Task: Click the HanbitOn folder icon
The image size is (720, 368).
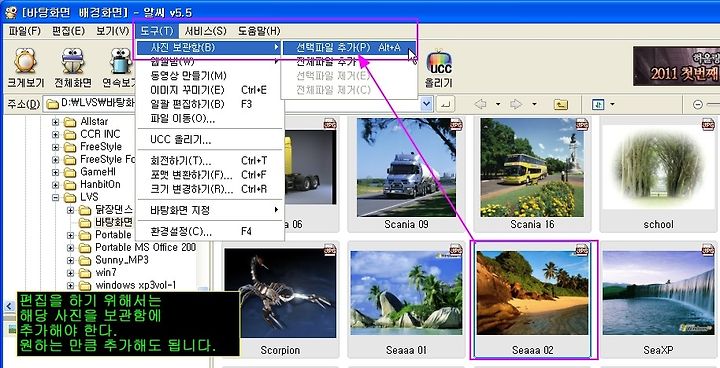Action: click(70, 185)
